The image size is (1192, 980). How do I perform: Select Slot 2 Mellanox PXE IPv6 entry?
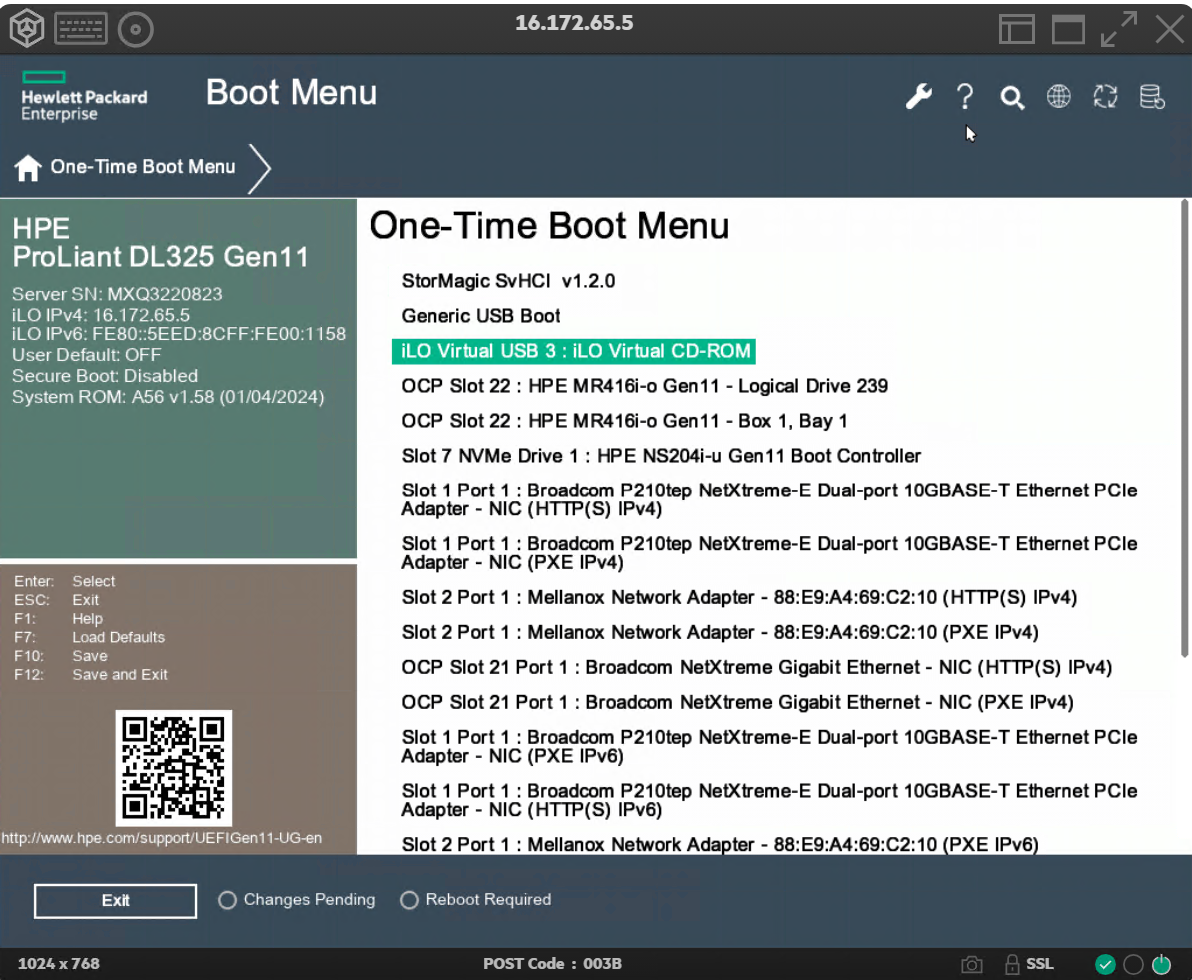719,845
